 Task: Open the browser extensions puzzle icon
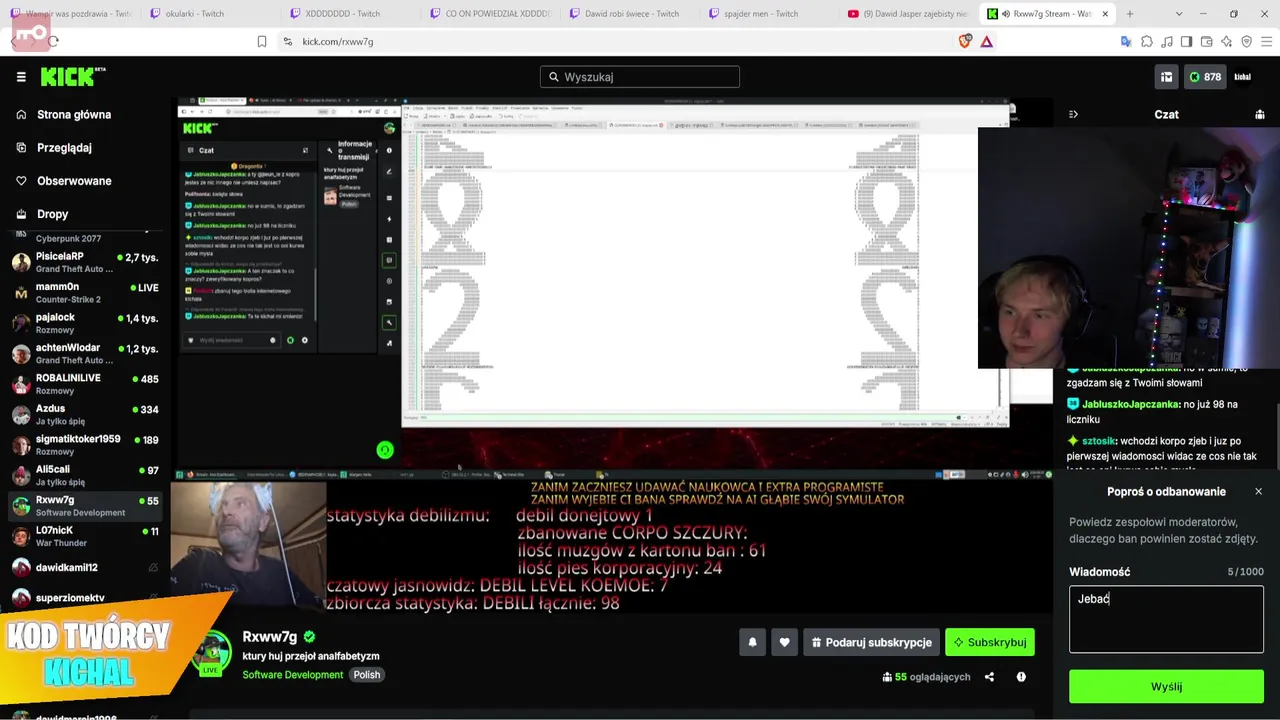coord(1146,41)
